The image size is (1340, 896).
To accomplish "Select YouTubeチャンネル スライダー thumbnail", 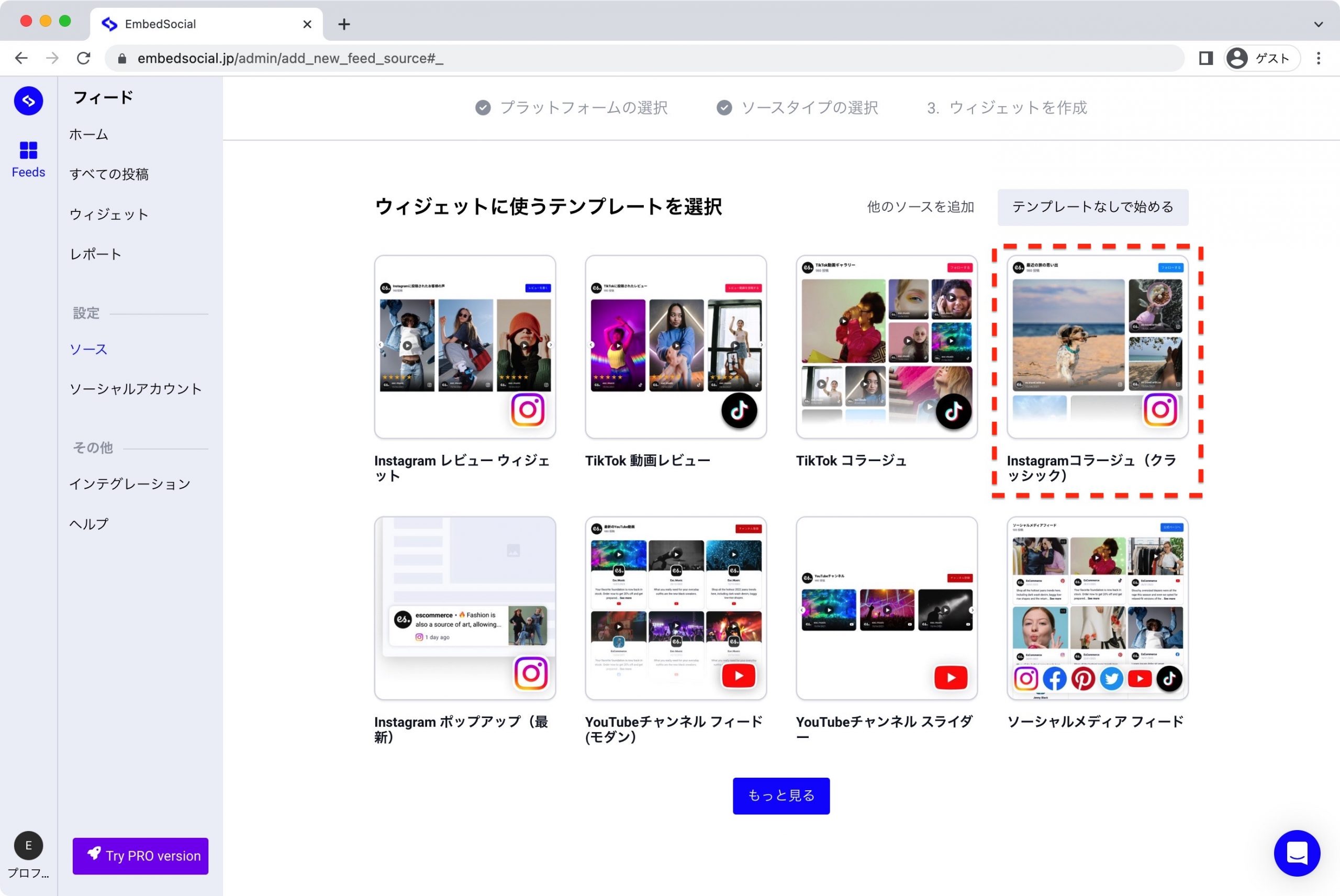I will (x=886, y=608).
